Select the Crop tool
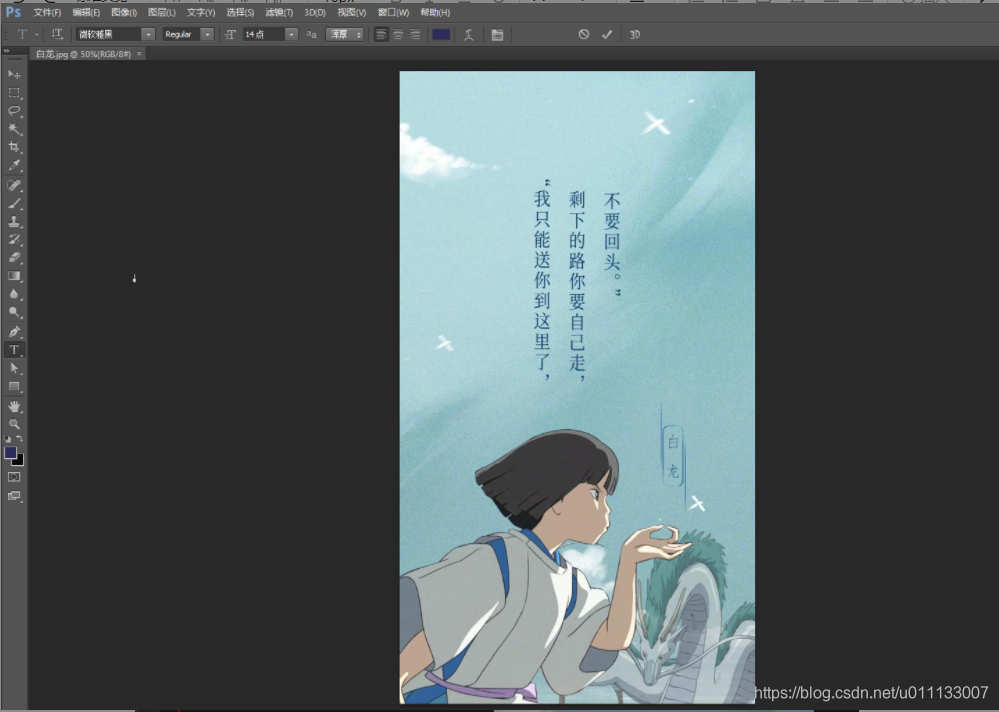This screenshot has height=712, width=999. [x=14, y=147]
